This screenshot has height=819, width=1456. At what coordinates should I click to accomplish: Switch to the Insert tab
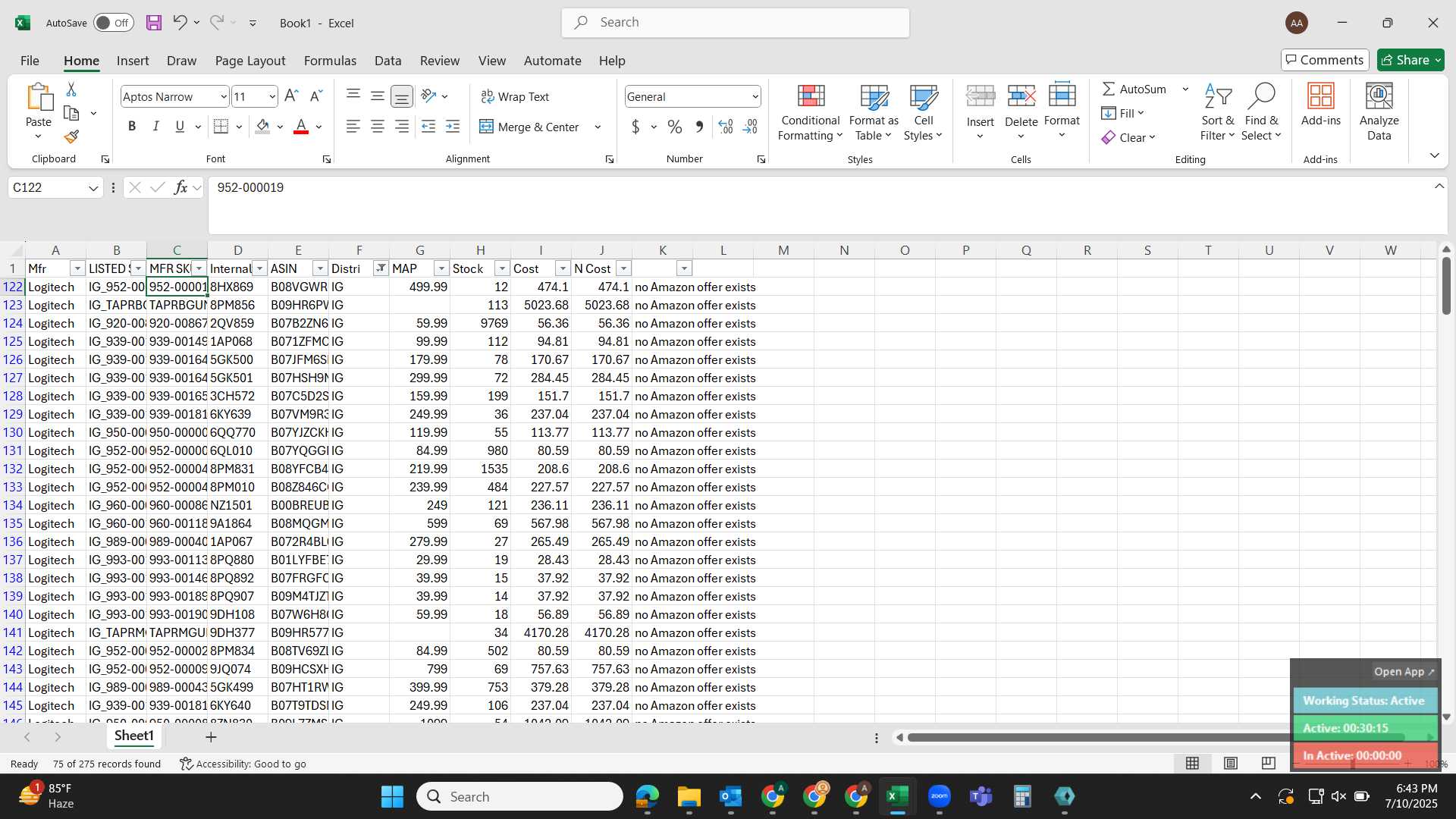point(133,60)
